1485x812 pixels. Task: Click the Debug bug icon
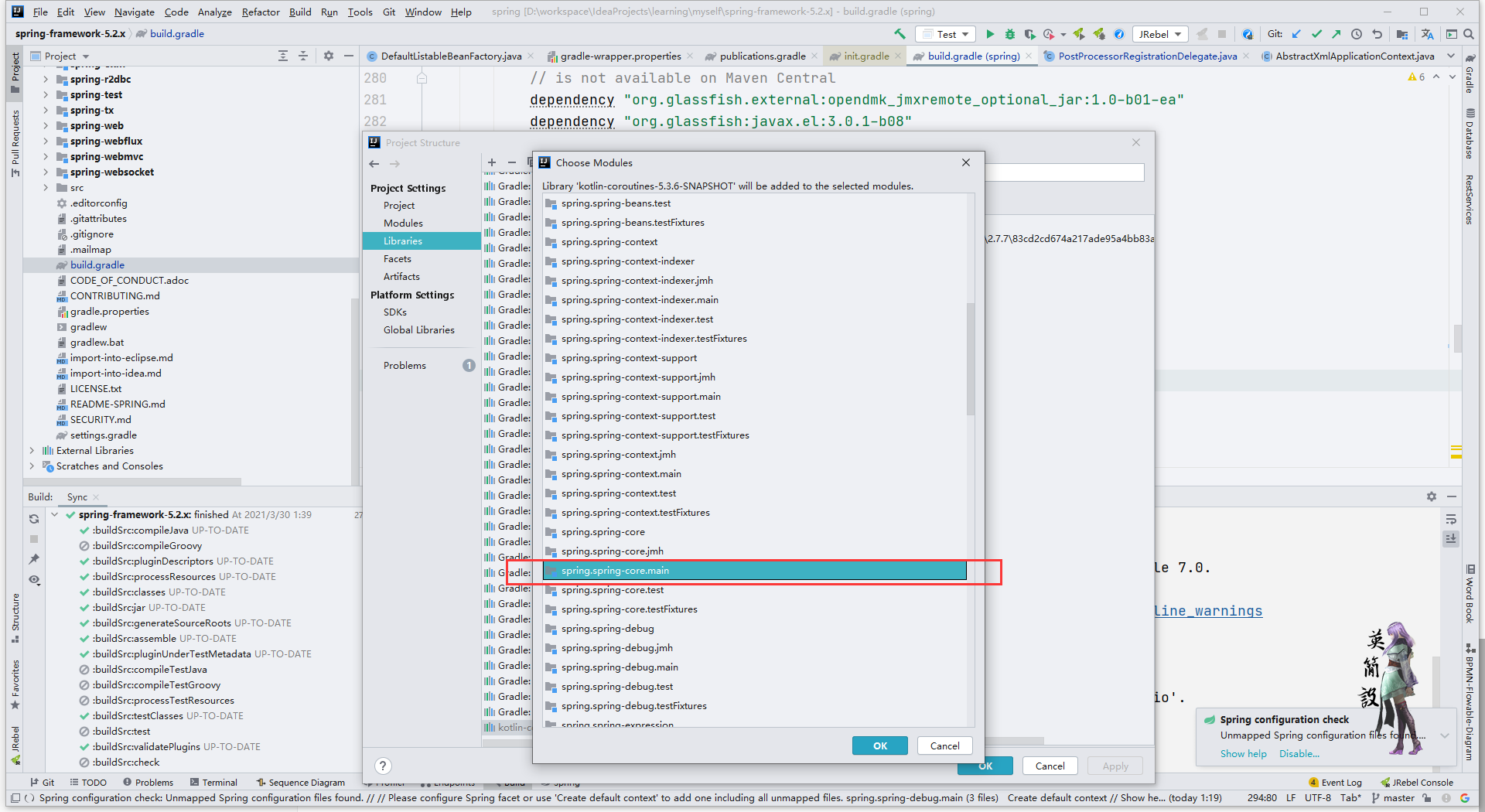point(1010,34)
